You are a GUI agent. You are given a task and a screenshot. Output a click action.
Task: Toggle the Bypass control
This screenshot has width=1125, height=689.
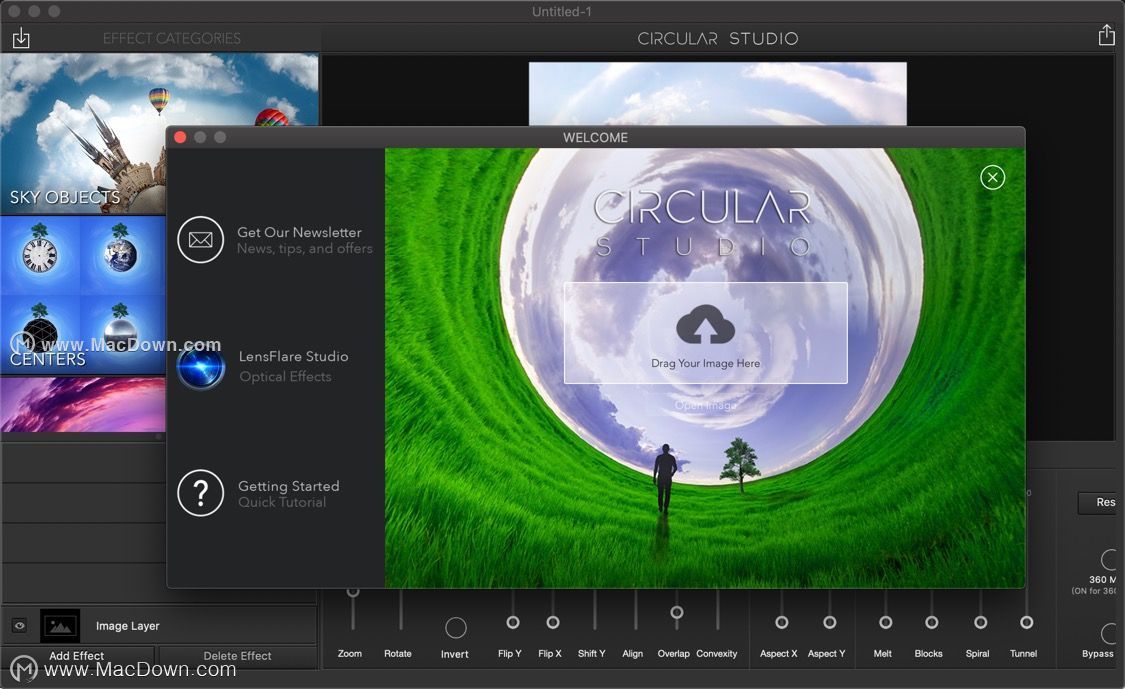tap(1109, 633)
